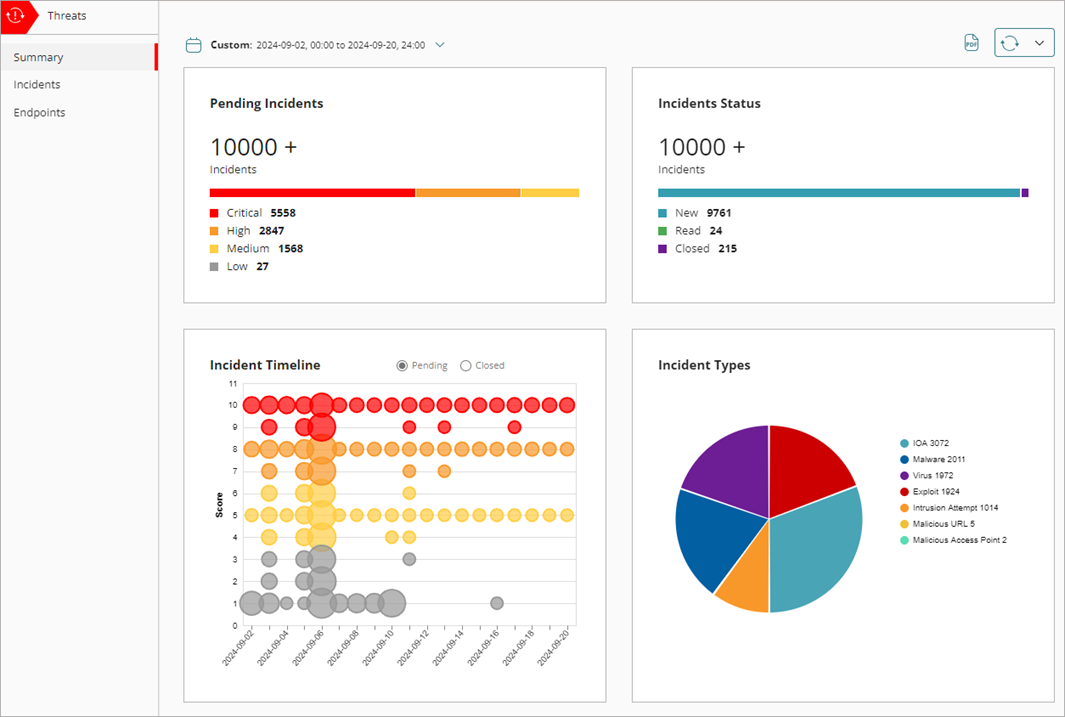Click the PDF export icon
Viewport: 1065px width, 717px height.
coord(971,43)
